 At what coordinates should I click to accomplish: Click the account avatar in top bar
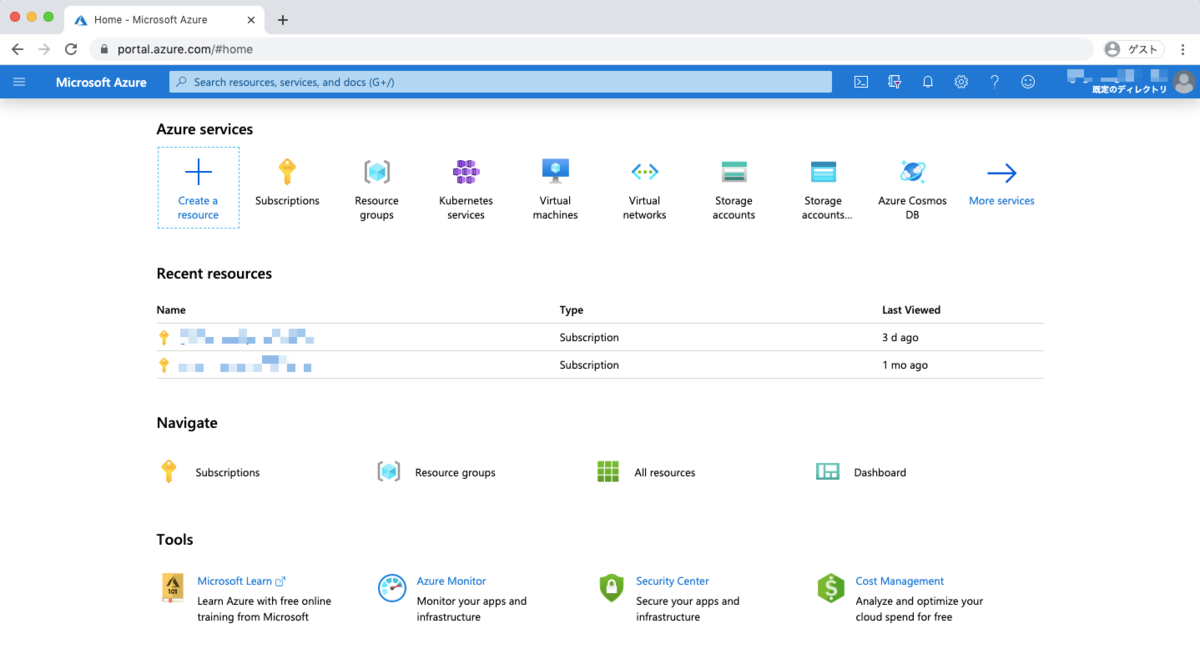pyautogui.click(x=1185, y=82)
